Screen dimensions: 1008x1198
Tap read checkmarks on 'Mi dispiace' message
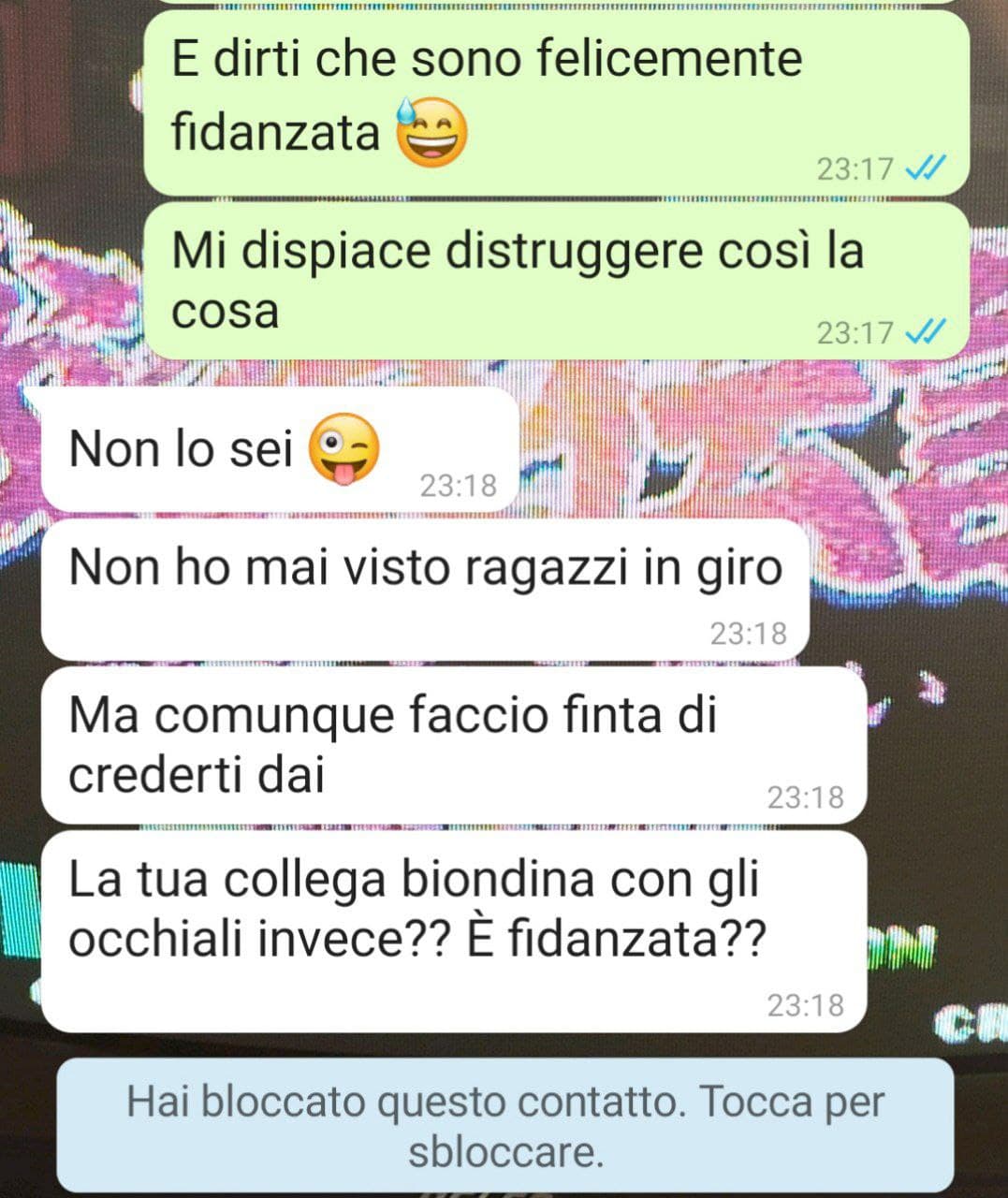point(927,331)
